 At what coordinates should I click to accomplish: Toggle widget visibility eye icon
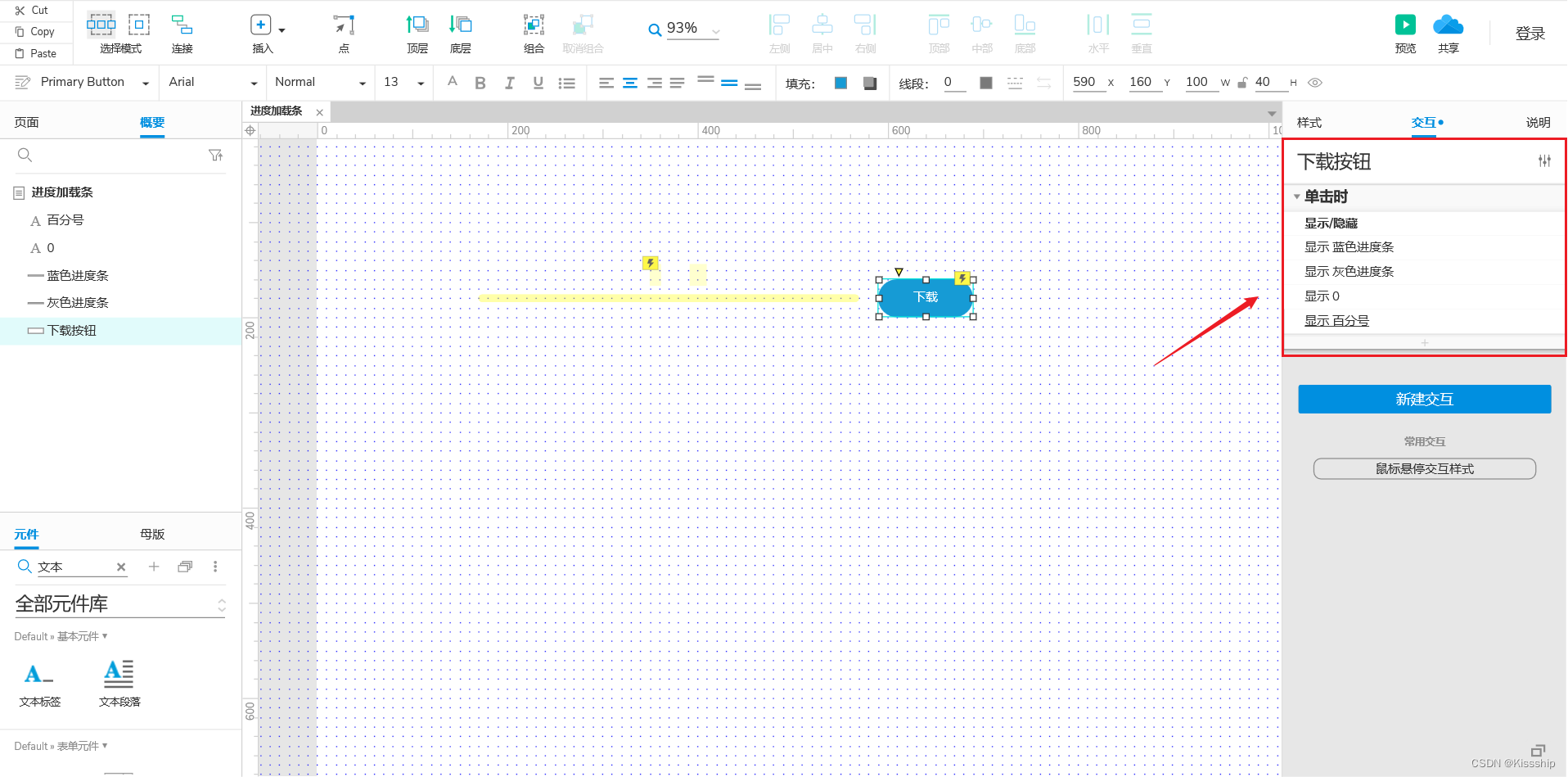1315,83
